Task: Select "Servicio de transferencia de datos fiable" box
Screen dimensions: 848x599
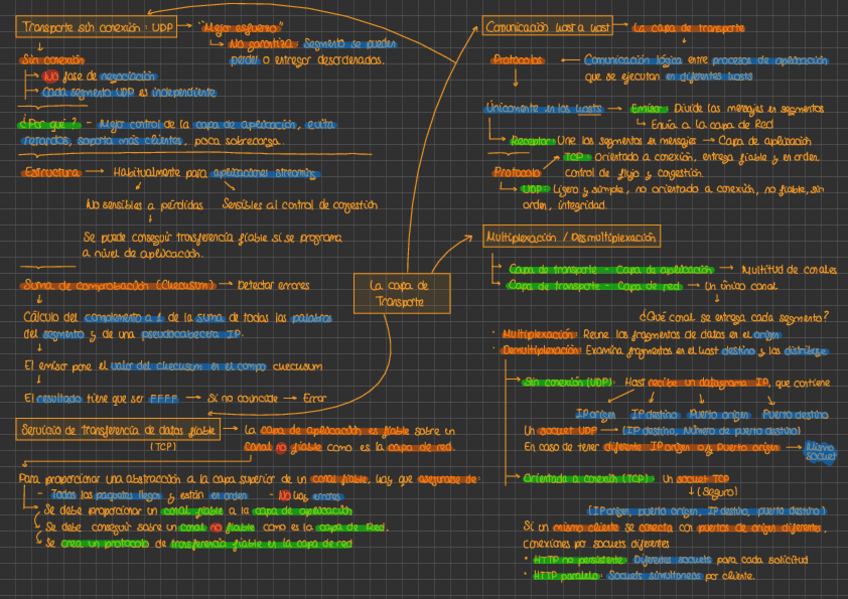Action: 118,429
